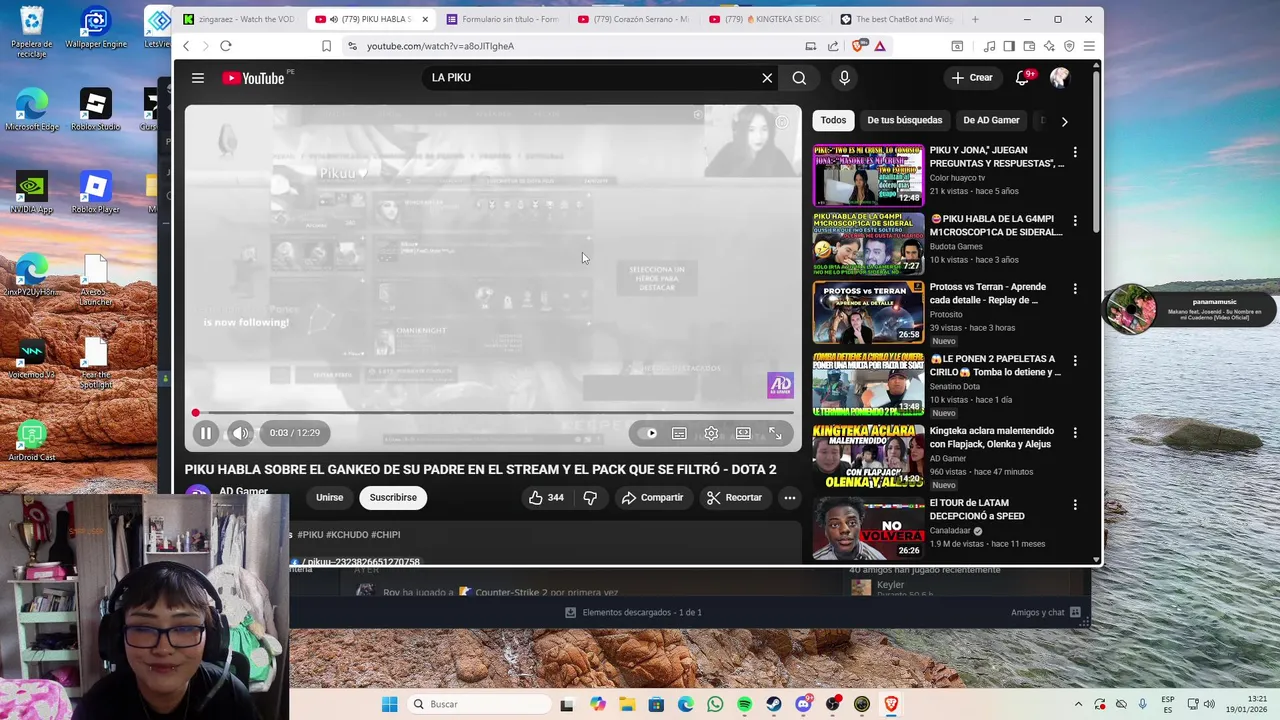Go back to the previous page
This screenshot has height=720, width=1280.
tap(186, 46)
